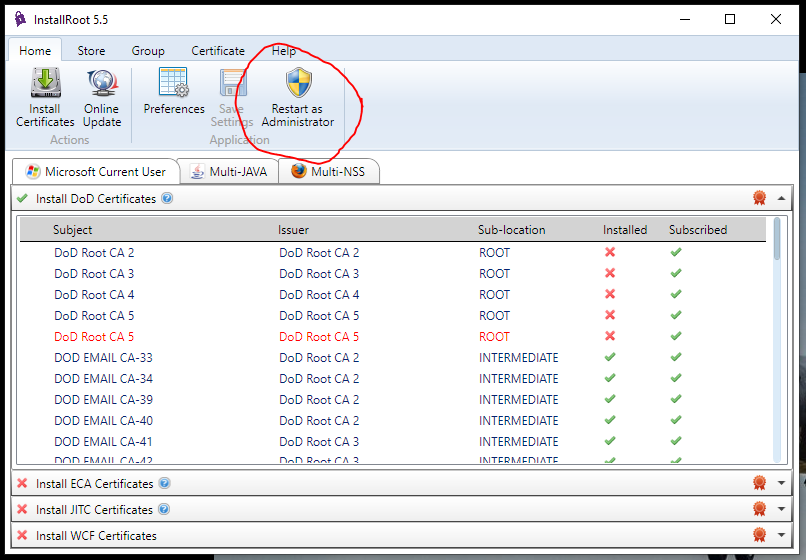Click the Install Certificates icon
Viewport: 806px width, 560px height.
pos(45,82)
